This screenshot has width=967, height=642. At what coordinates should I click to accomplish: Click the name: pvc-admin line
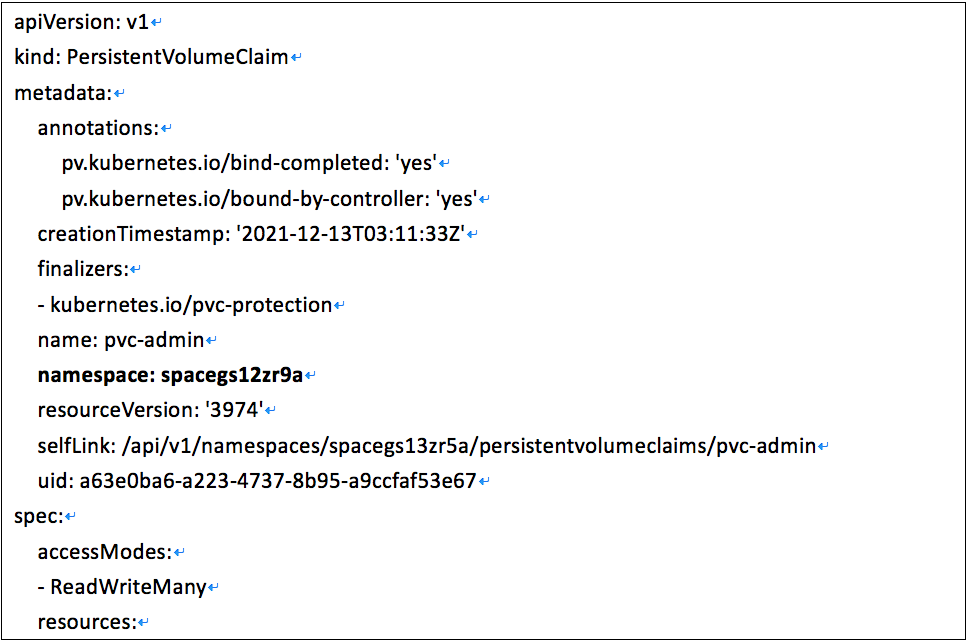coord(121,340)
